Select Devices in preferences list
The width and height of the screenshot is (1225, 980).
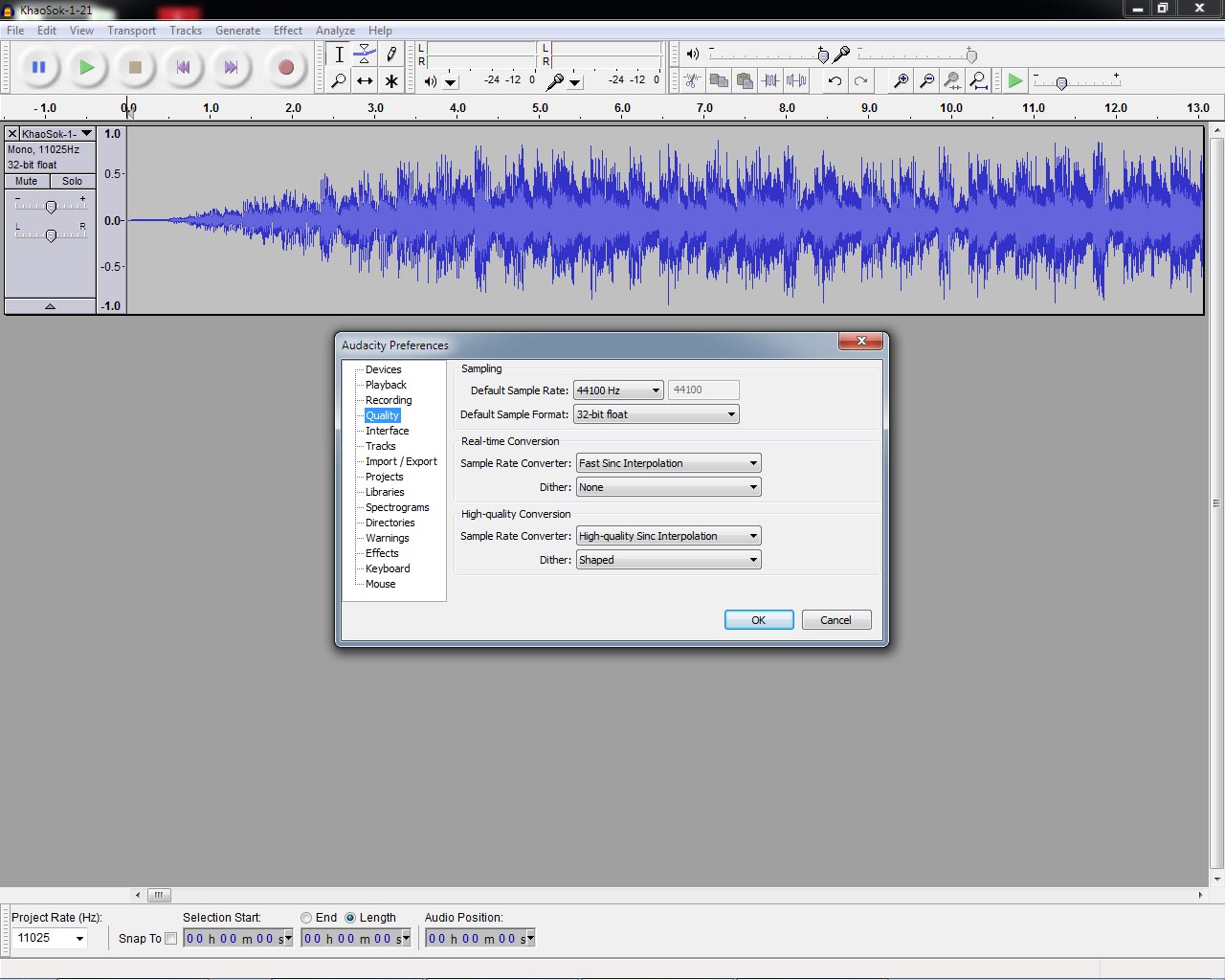click(383, 369)
